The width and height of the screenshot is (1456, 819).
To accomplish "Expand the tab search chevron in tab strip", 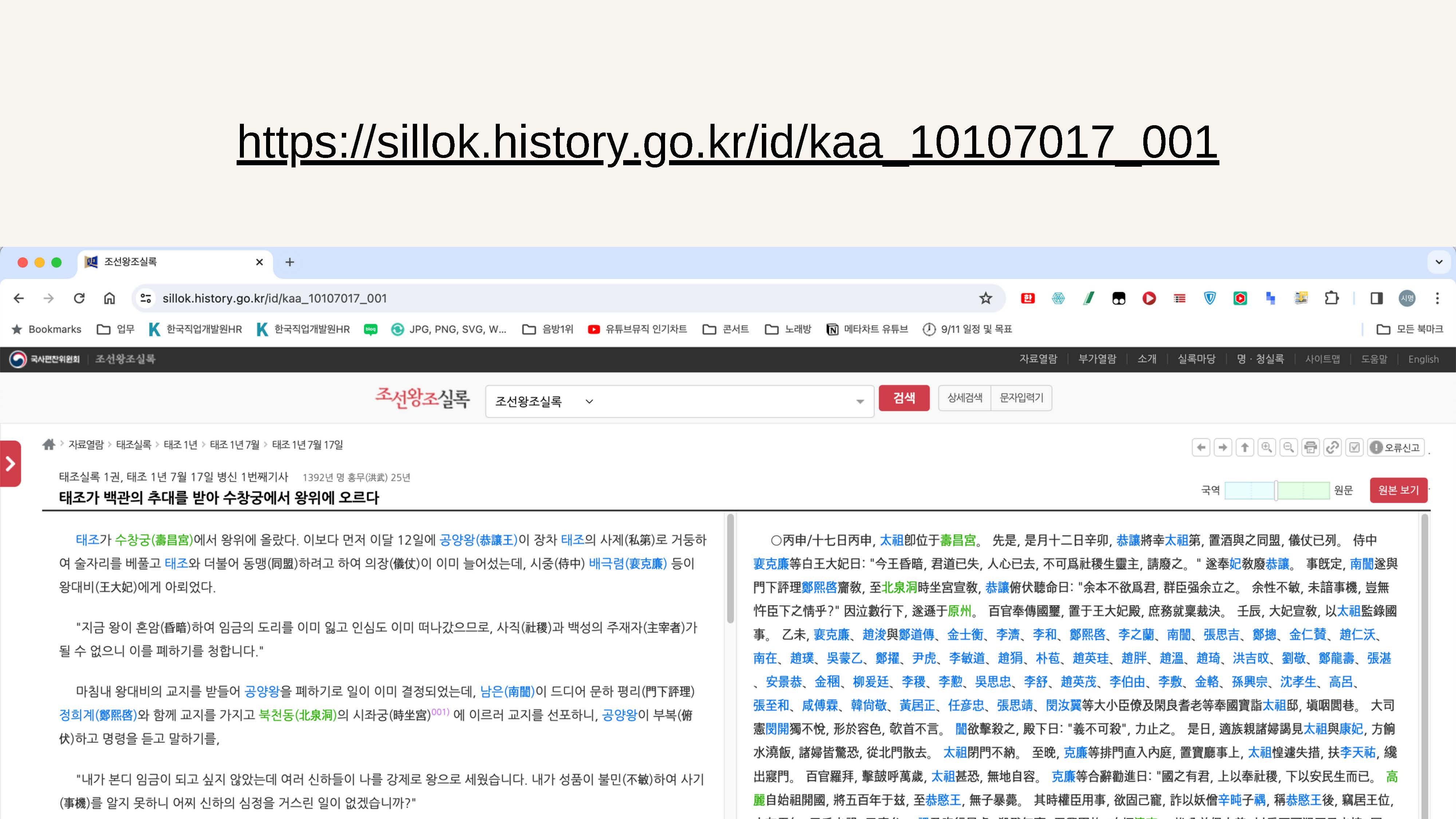I will pyautogui.click(x=1439, y=262).
